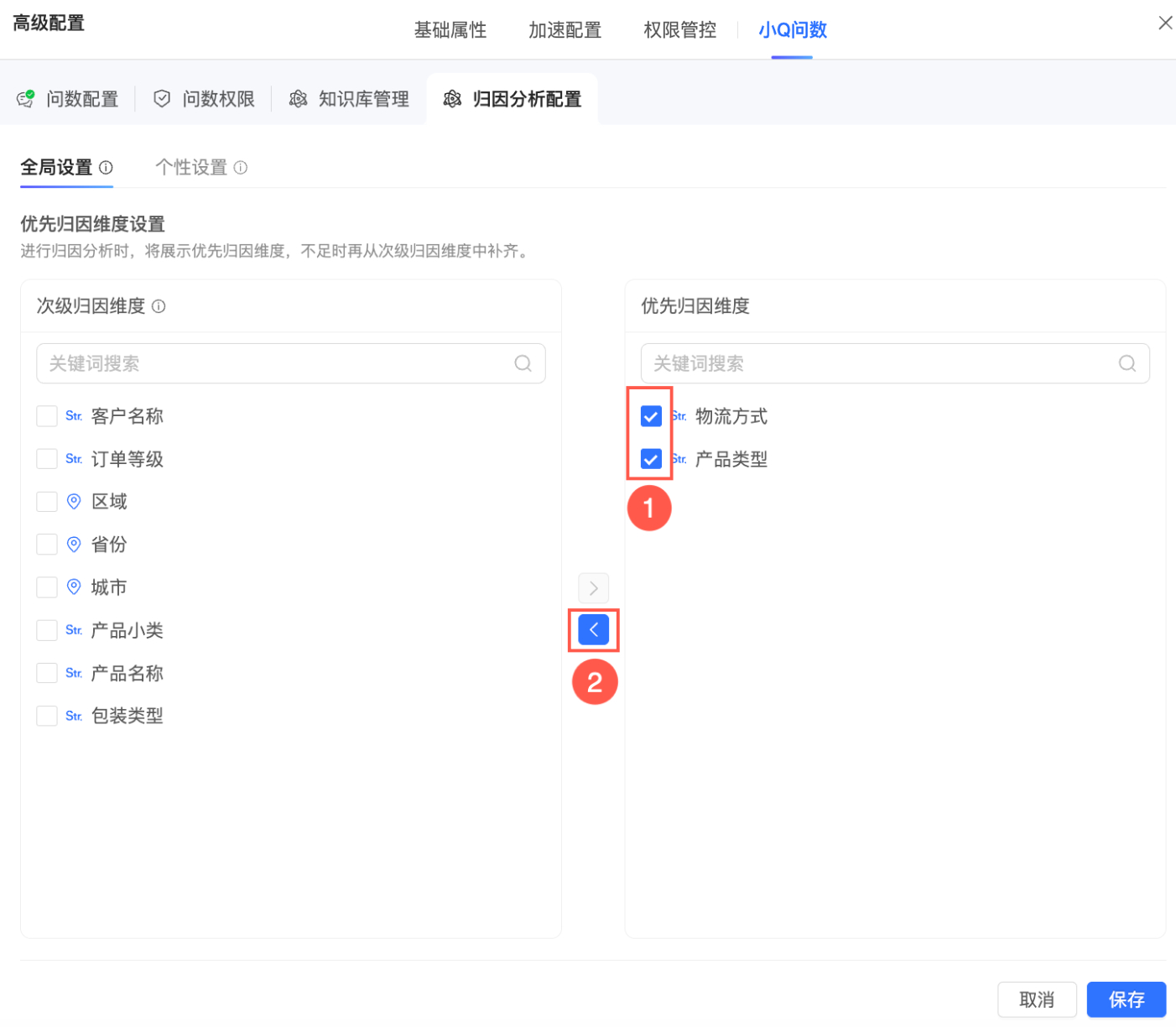Click the 归因分析配置 tab icon
Screen dimensions: 1176x1027
(x=452, y=99)
